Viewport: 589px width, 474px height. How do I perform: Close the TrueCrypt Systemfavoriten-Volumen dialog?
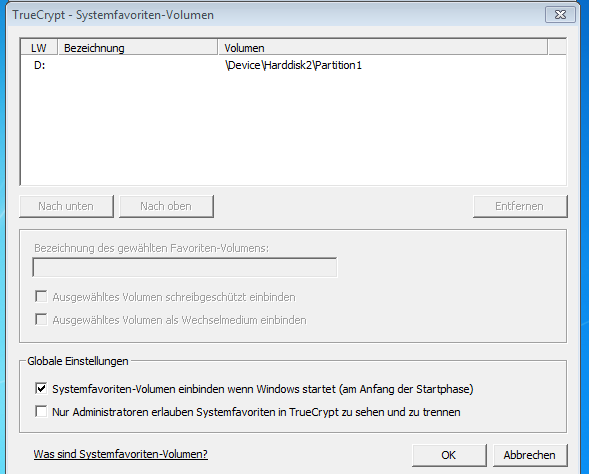(x=560, y=15)
